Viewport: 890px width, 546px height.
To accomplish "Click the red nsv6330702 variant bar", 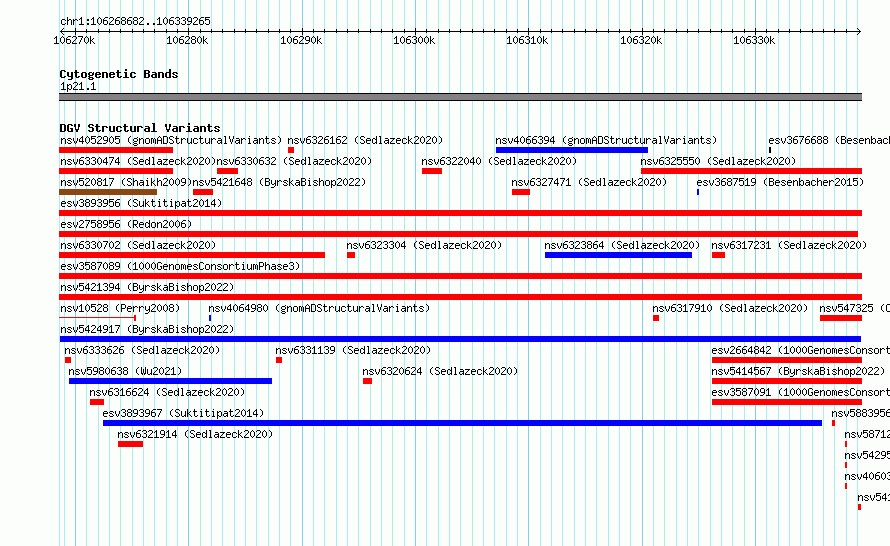I will click(x=192, y=255).
